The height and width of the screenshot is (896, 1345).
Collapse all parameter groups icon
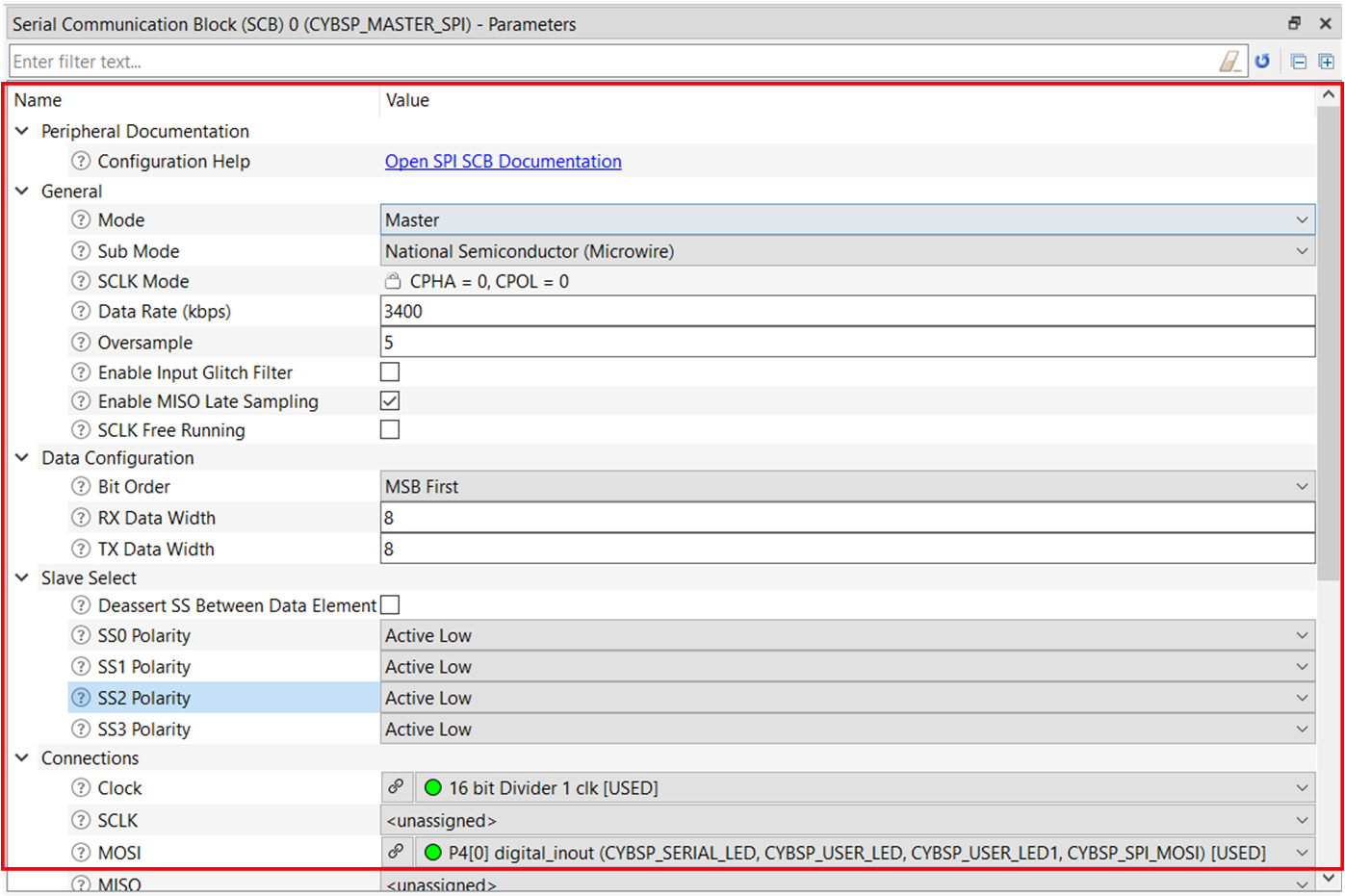(1299, 62)
